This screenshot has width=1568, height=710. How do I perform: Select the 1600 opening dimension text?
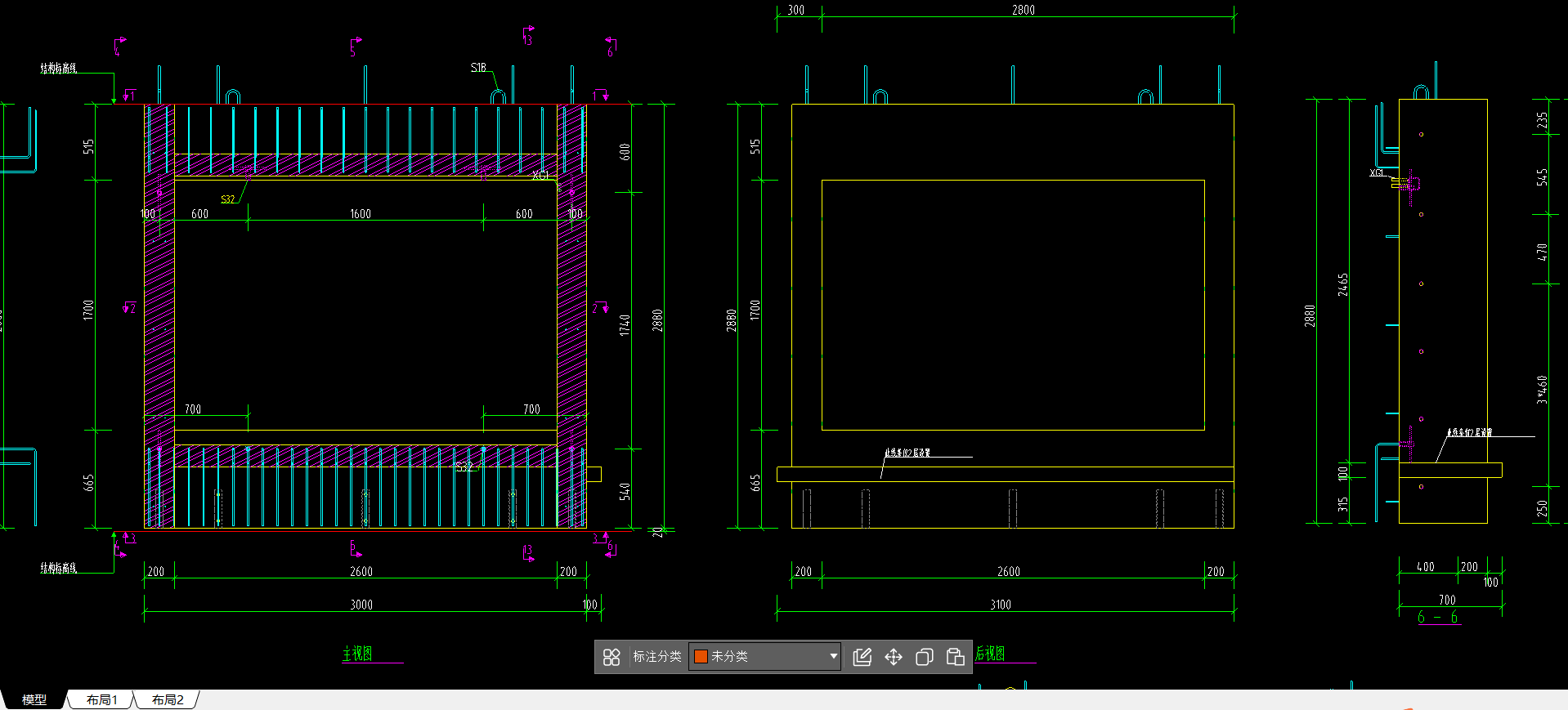point(361,214)
